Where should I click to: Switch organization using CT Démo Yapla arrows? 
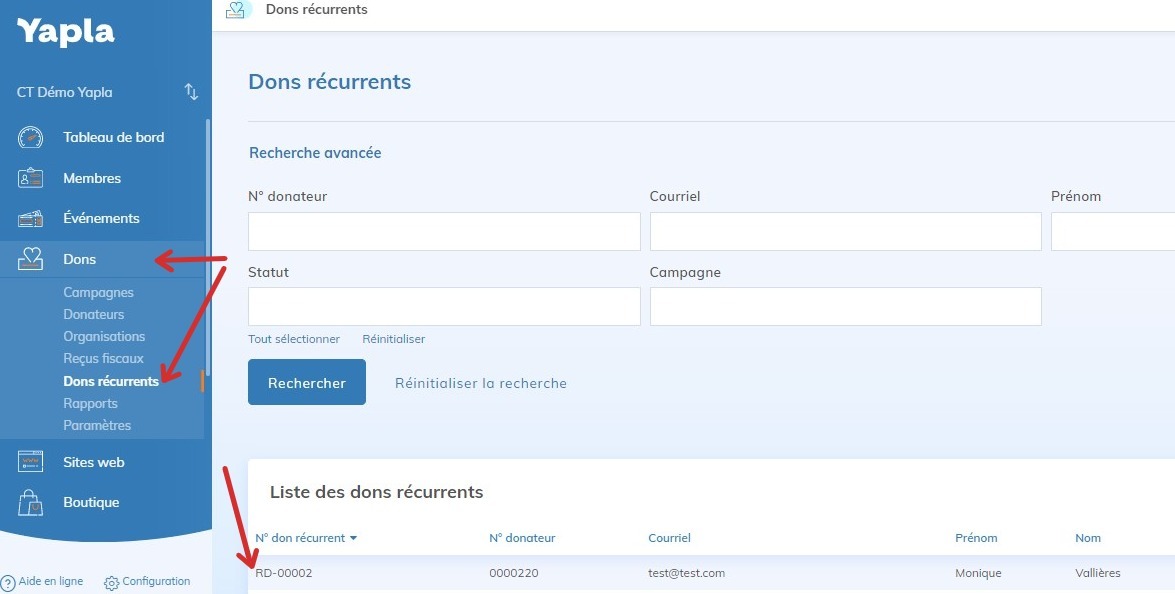191,92
